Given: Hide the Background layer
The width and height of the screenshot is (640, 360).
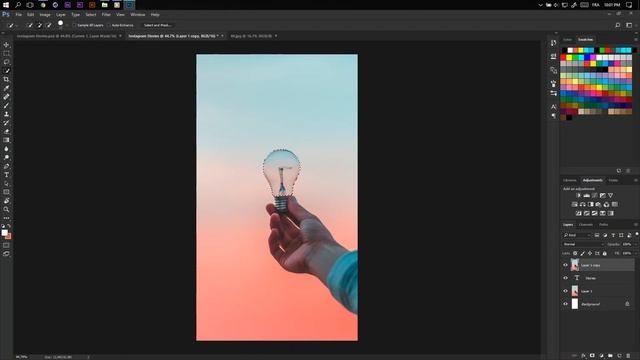Looking at the screenshot, I should click(566, 304).
